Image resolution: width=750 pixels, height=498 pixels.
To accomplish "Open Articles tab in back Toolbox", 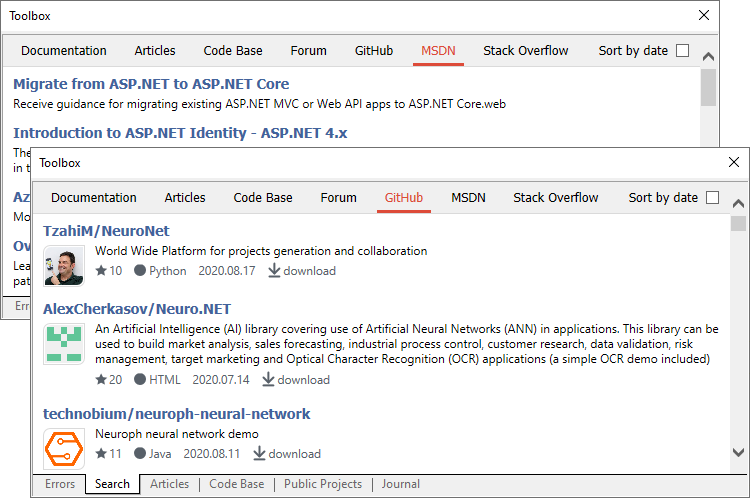I will 155,51.
